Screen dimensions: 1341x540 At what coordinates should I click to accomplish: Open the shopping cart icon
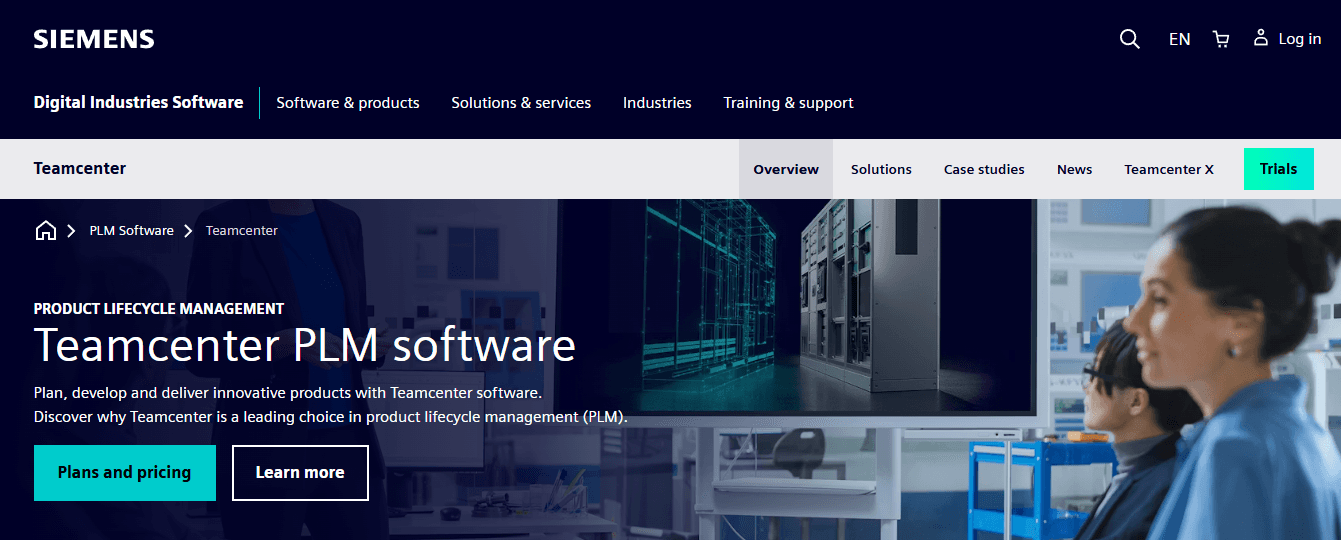coord(1221,39)
